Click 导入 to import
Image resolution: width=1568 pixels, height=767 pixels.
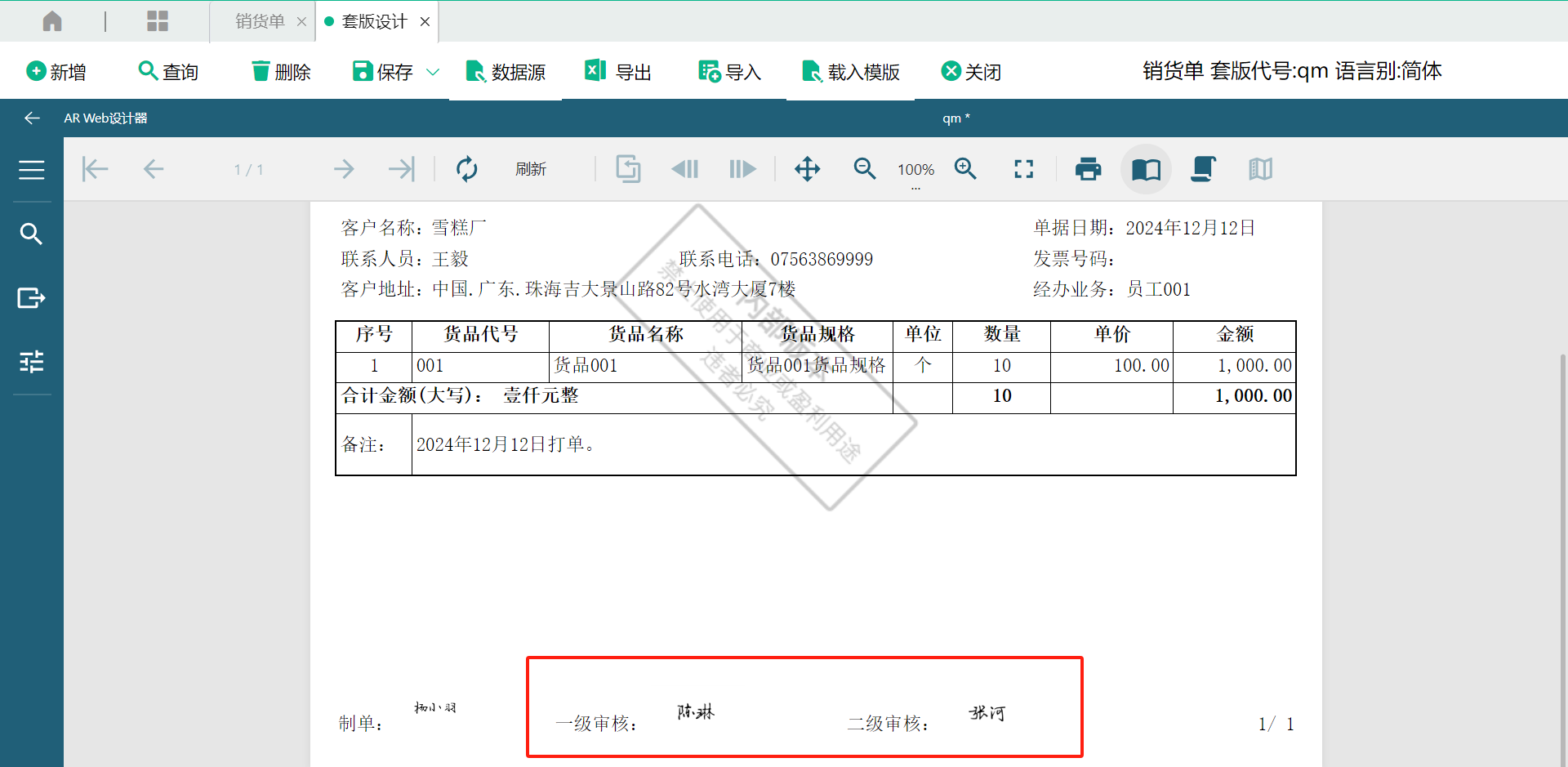(x=730, y=72)
